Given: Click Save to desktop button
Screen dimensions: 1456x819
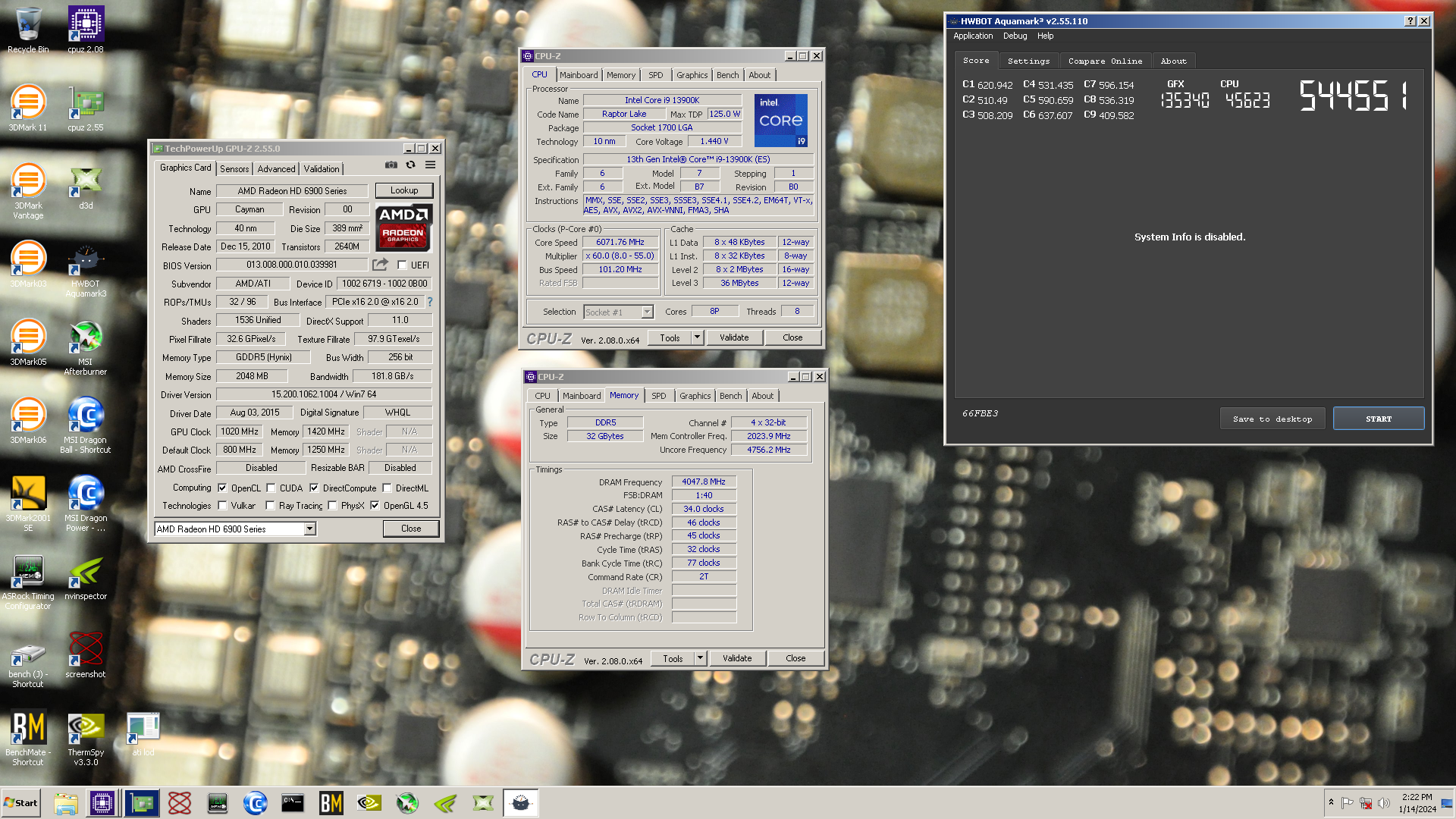Looking at the screenshot, I should (1272, 419).
